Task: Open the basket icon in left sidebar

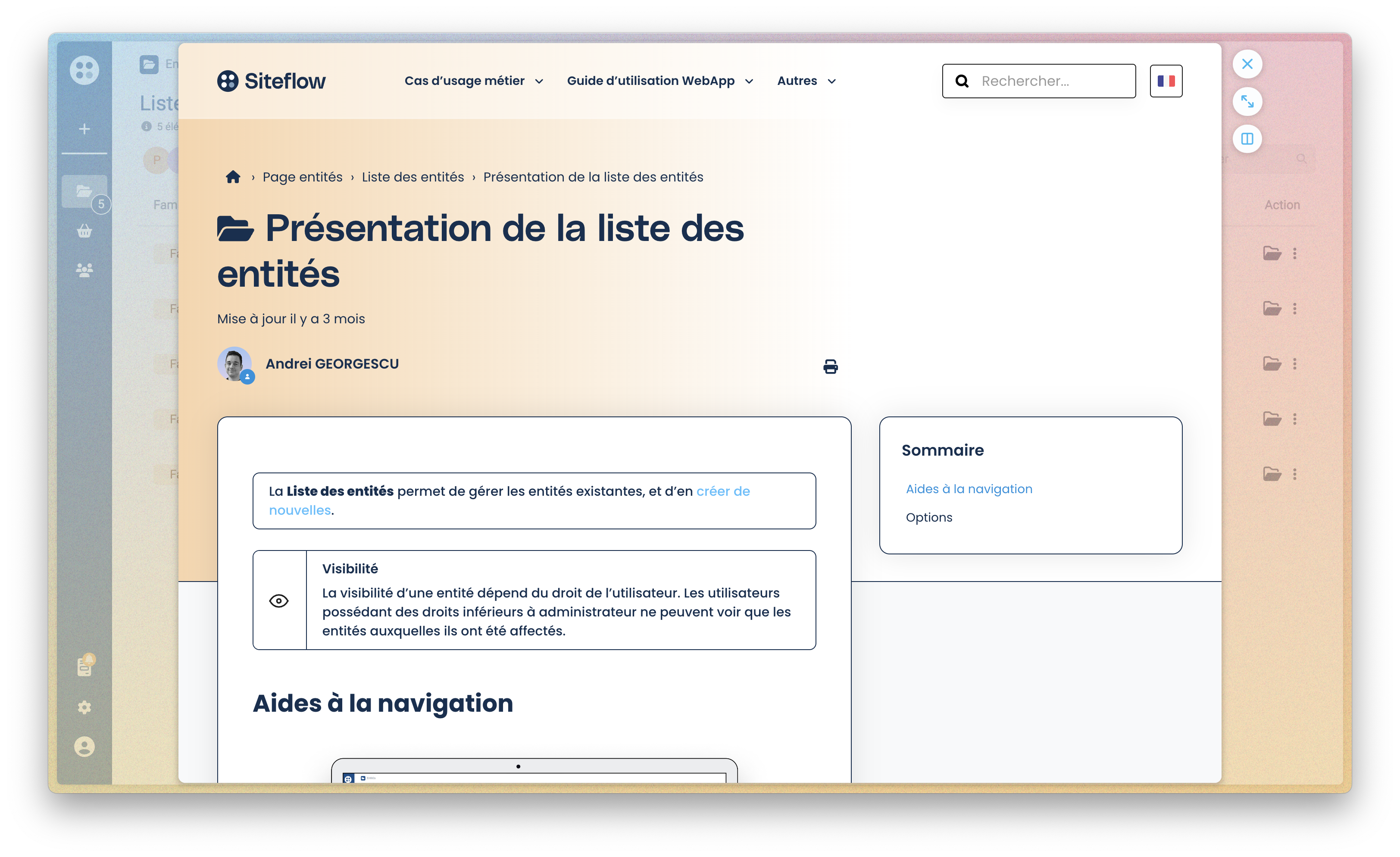Action: (84, 231)
